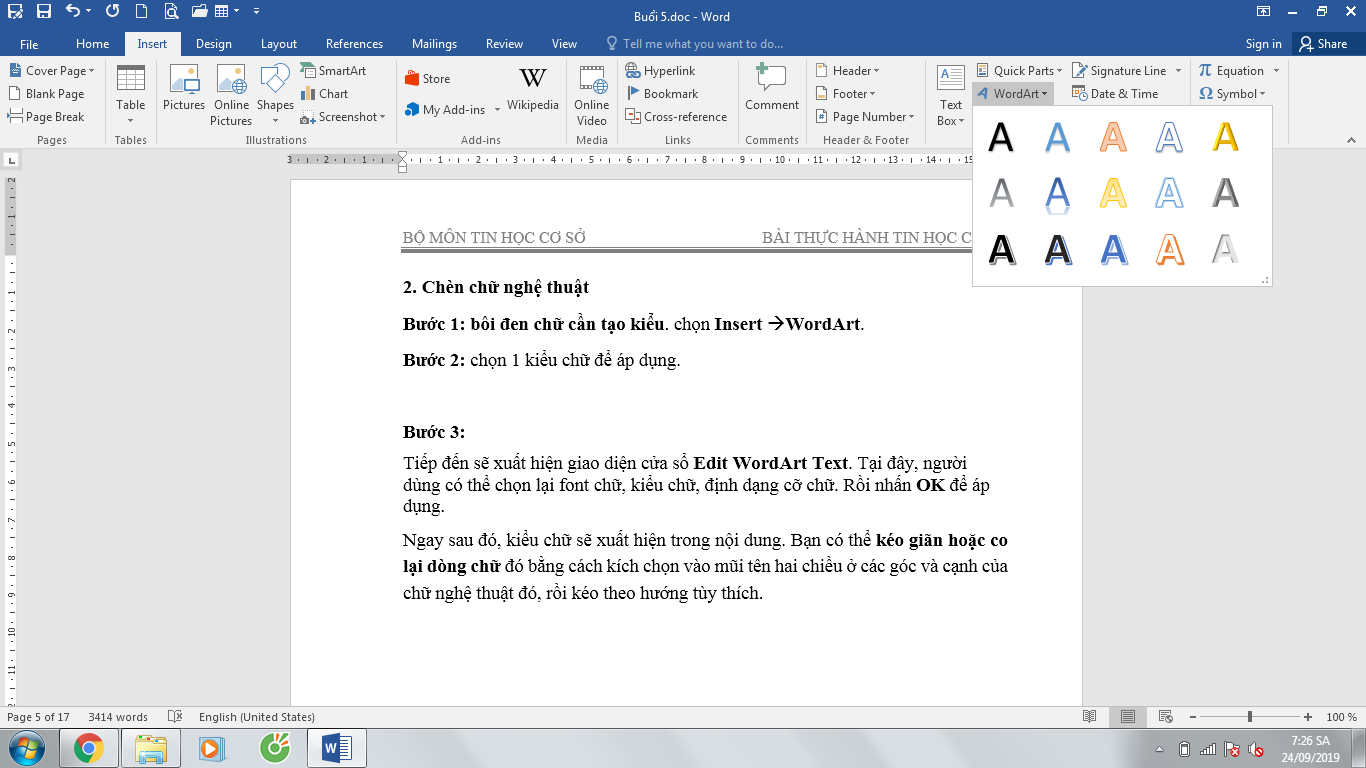Switch to Web Layout view in status bar
Screen dimensions: 1366x768
tap(1165, 717)
